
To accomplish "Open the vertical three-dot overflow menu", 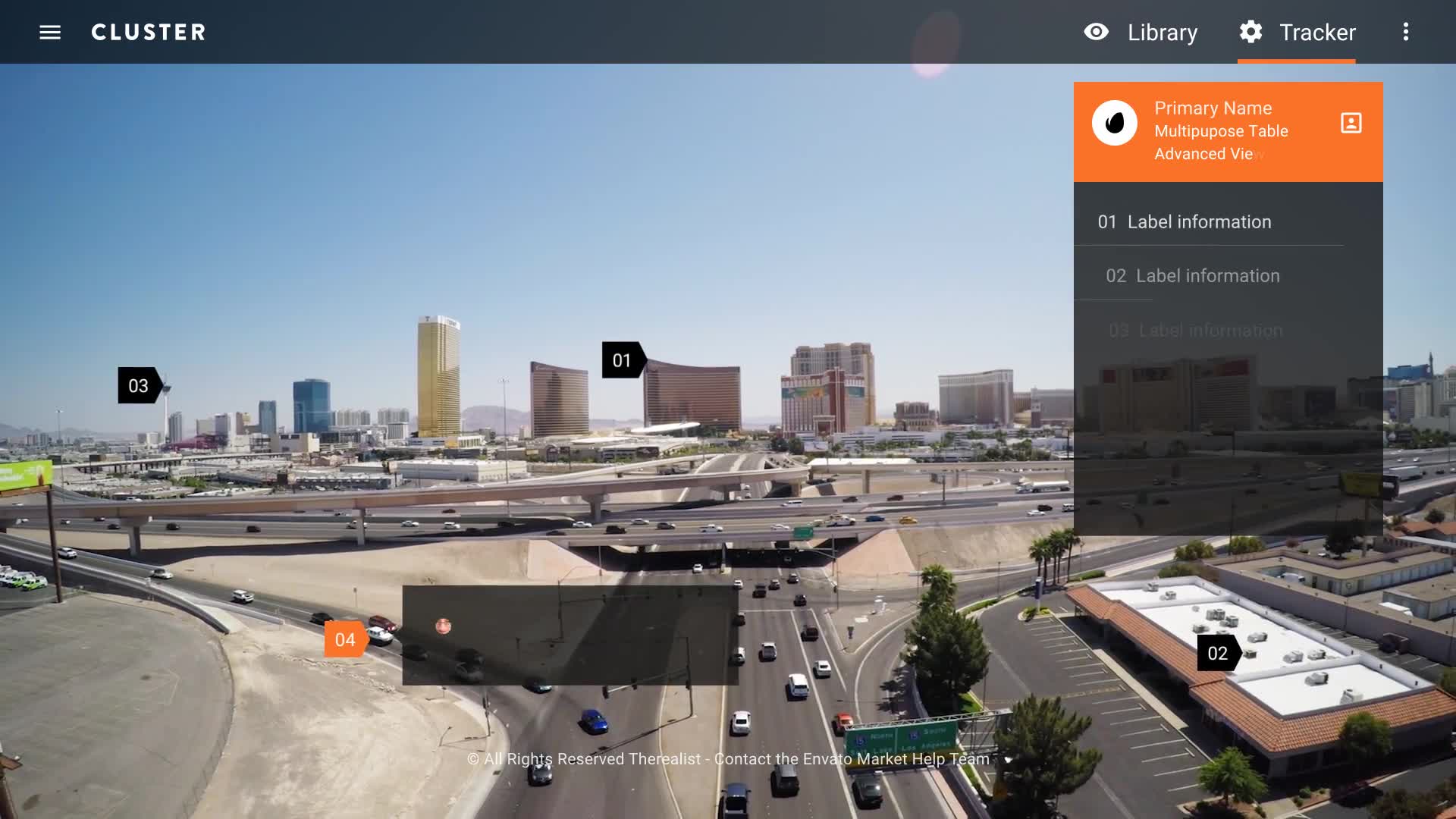I will point(1405,32).
